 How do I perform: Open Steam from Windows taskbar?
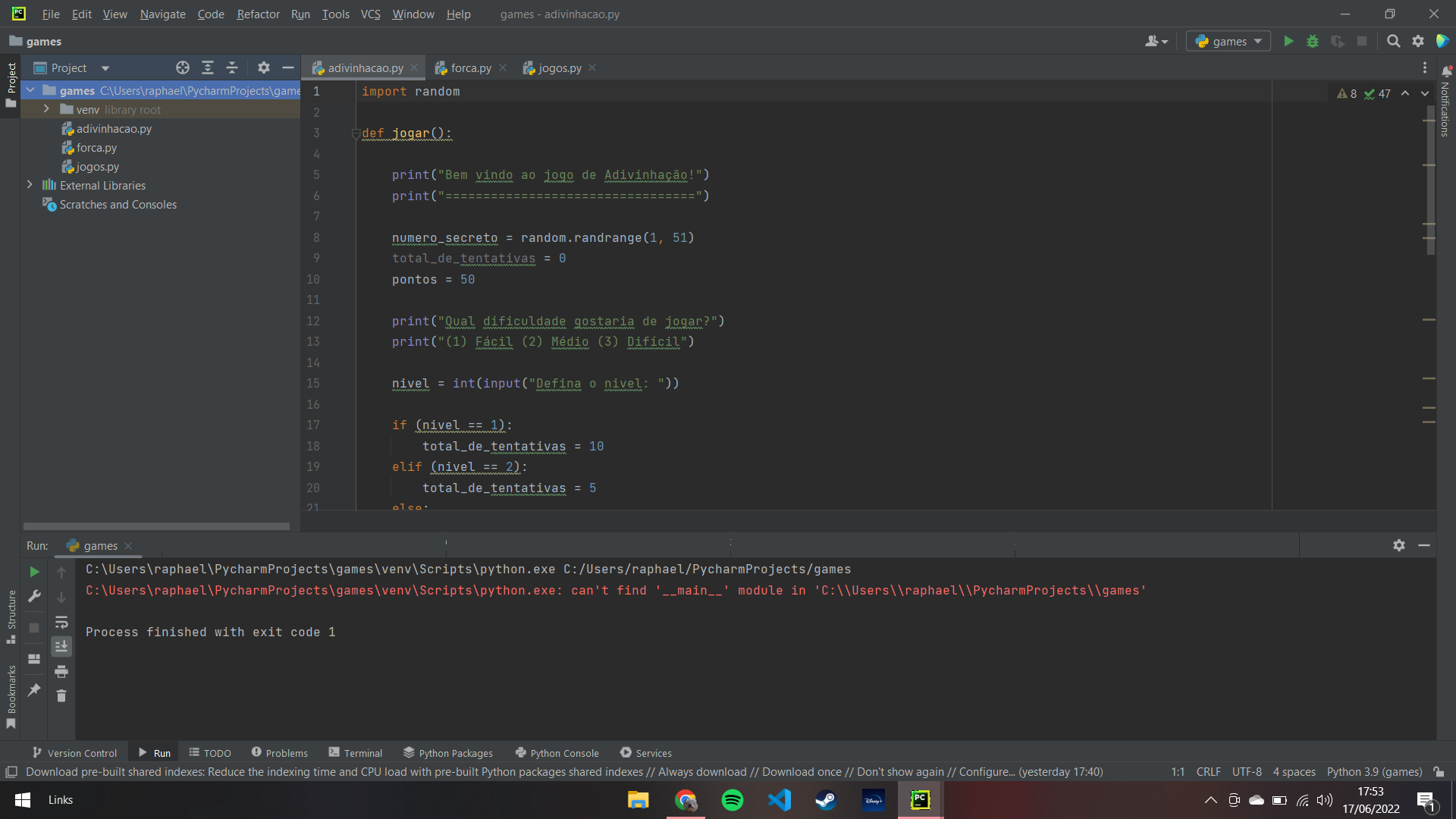827,800
